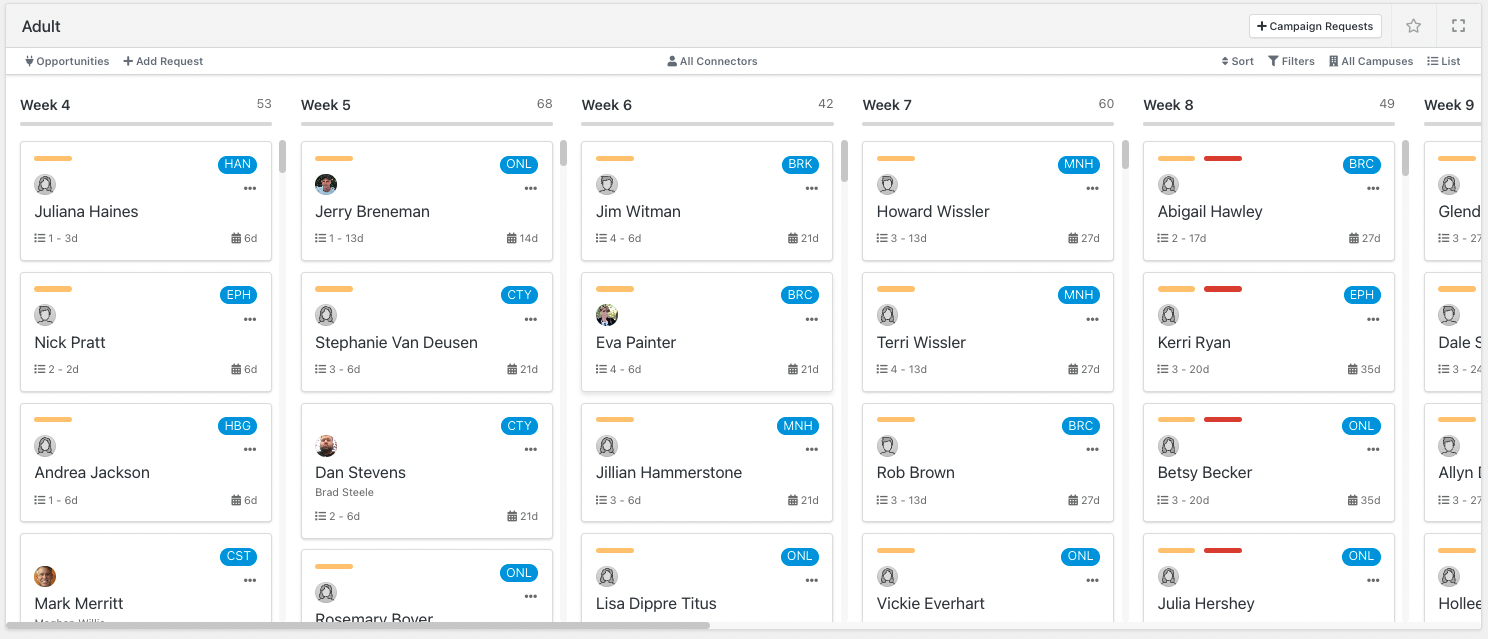Open the All Campuses dropdown

(x=1371, y=61)
